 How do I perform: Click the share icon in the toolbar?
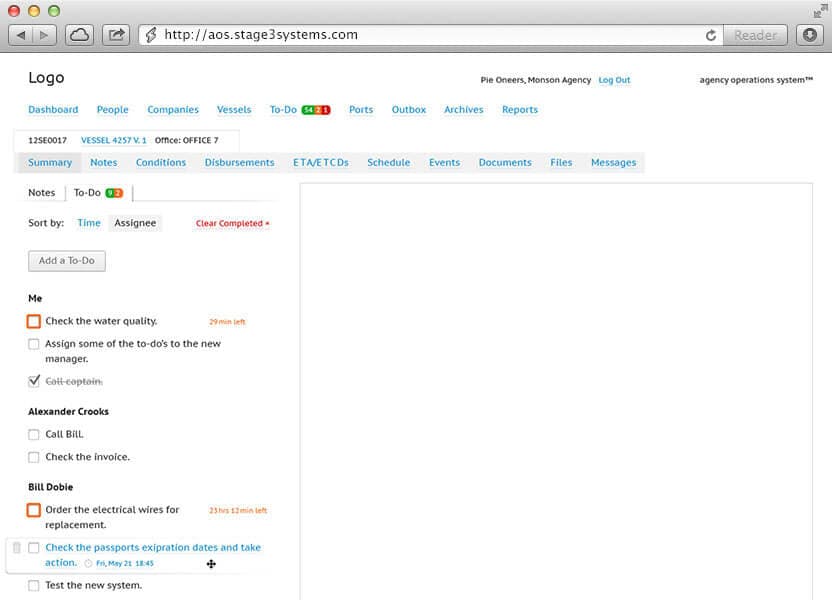116,33
